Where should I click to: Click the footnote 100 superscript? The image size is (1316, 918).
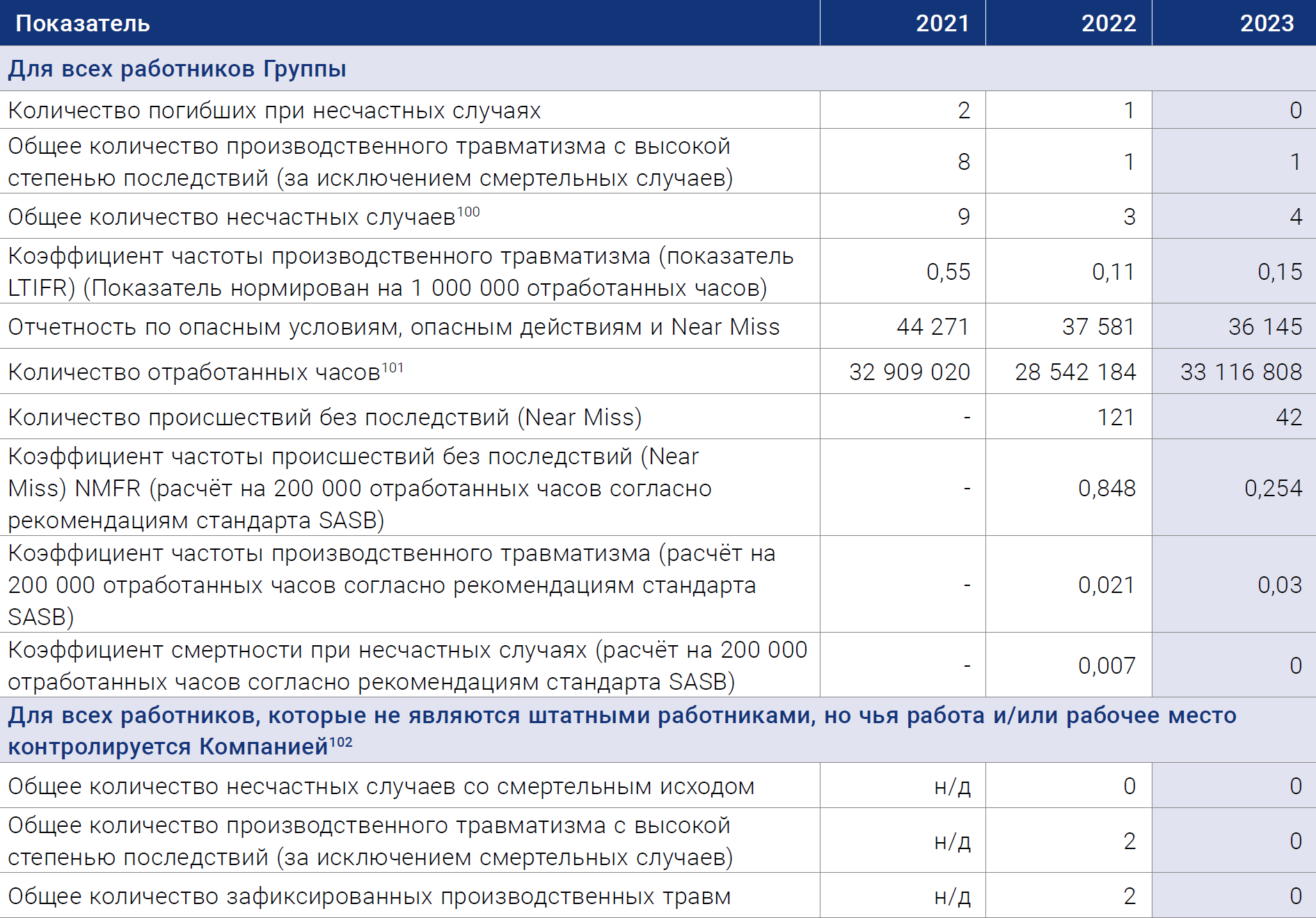[468, 212]
